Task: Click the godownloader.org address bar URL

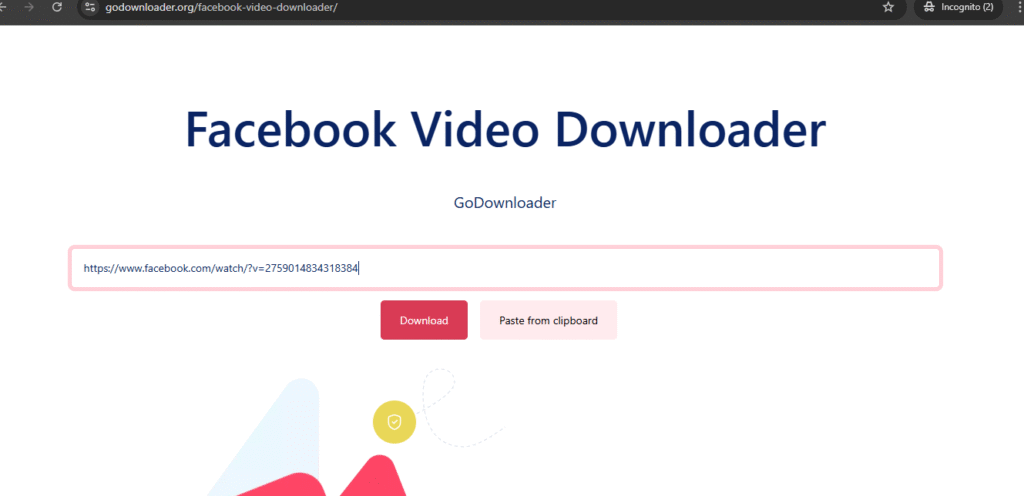Action: point(221,7)
